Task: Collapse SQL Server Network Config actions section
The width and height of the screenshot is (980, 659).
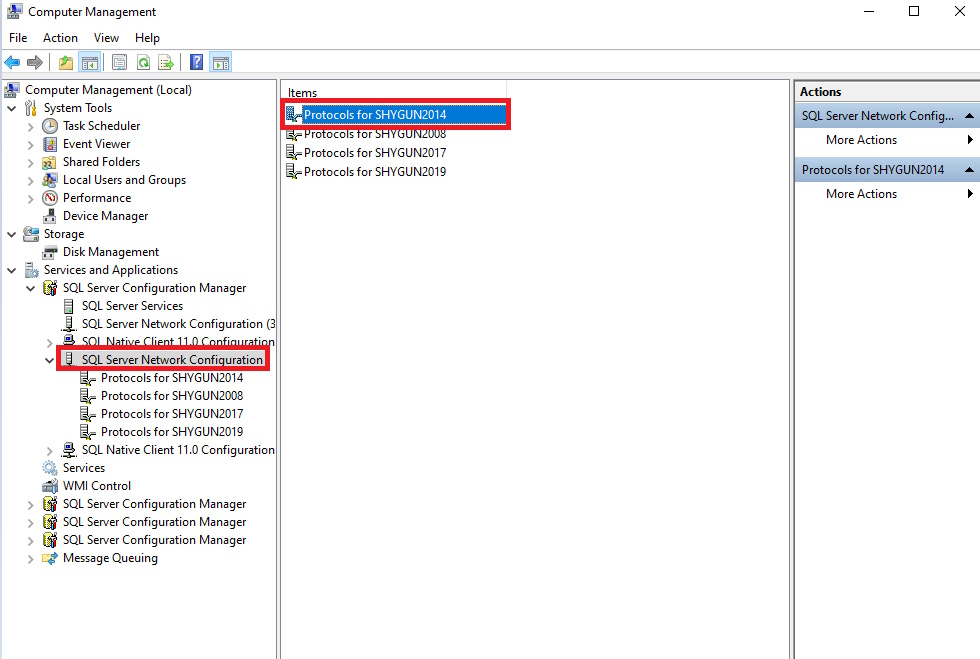Action: pyautogui.click(x=969, y=116)
